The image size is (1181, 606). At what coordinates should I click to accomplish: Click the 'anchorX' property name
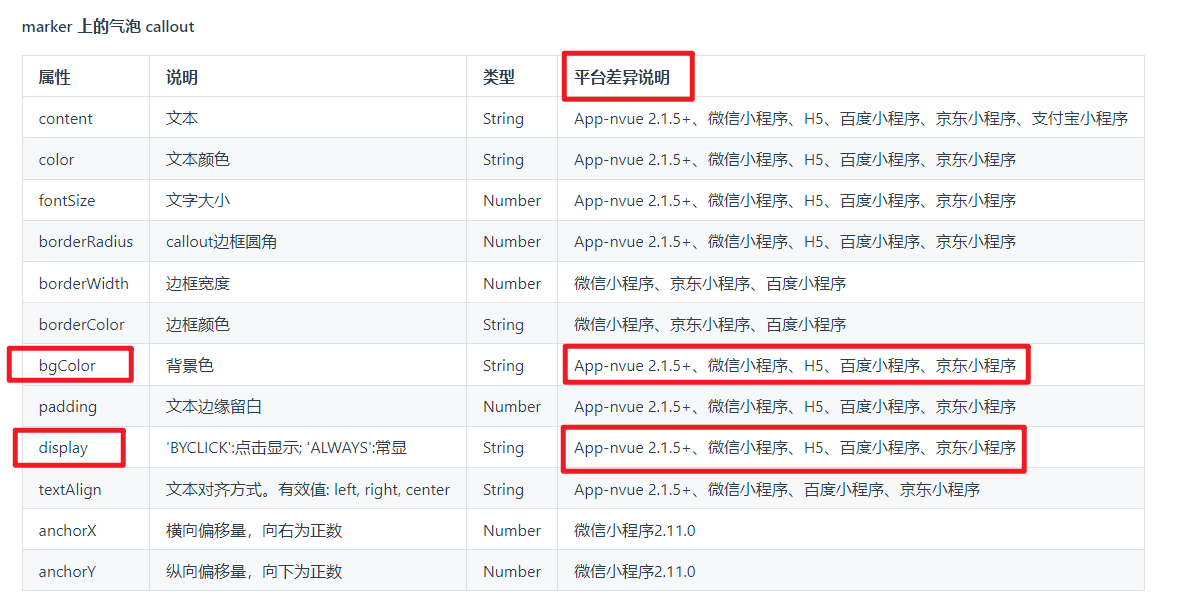point(67,530)
